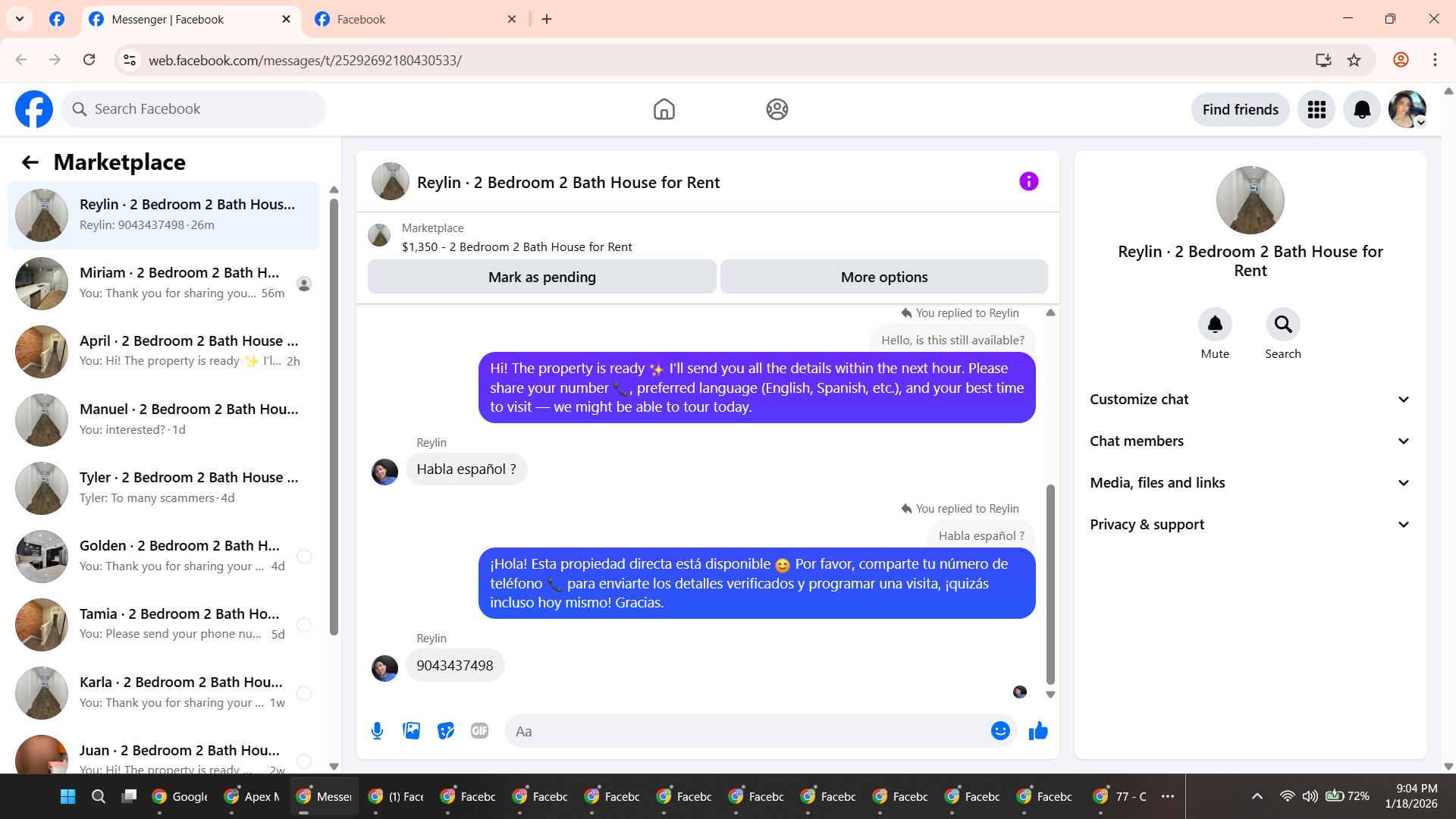The height and width of the screenshot is (819, 1456).
Task: Toggle read-status circle on Karla conversation
Action: (x=304, y=693)
